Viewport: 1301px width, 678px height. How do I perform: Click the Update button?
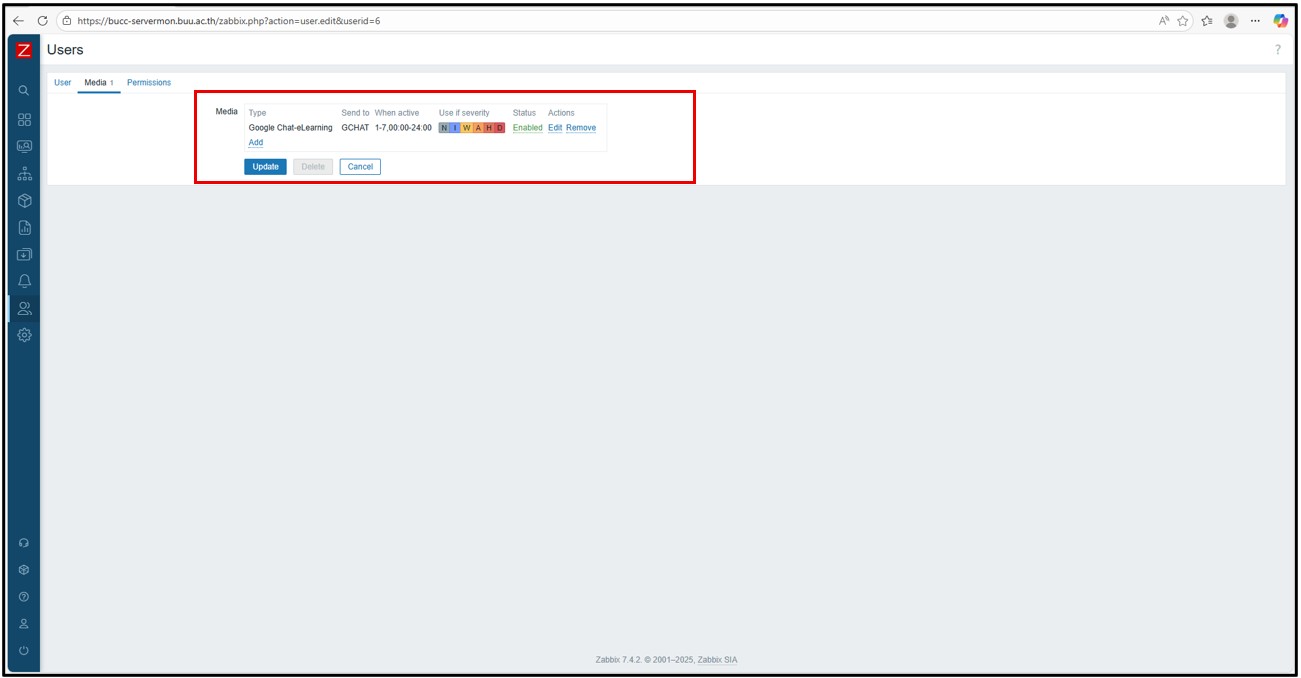(265, 167)
